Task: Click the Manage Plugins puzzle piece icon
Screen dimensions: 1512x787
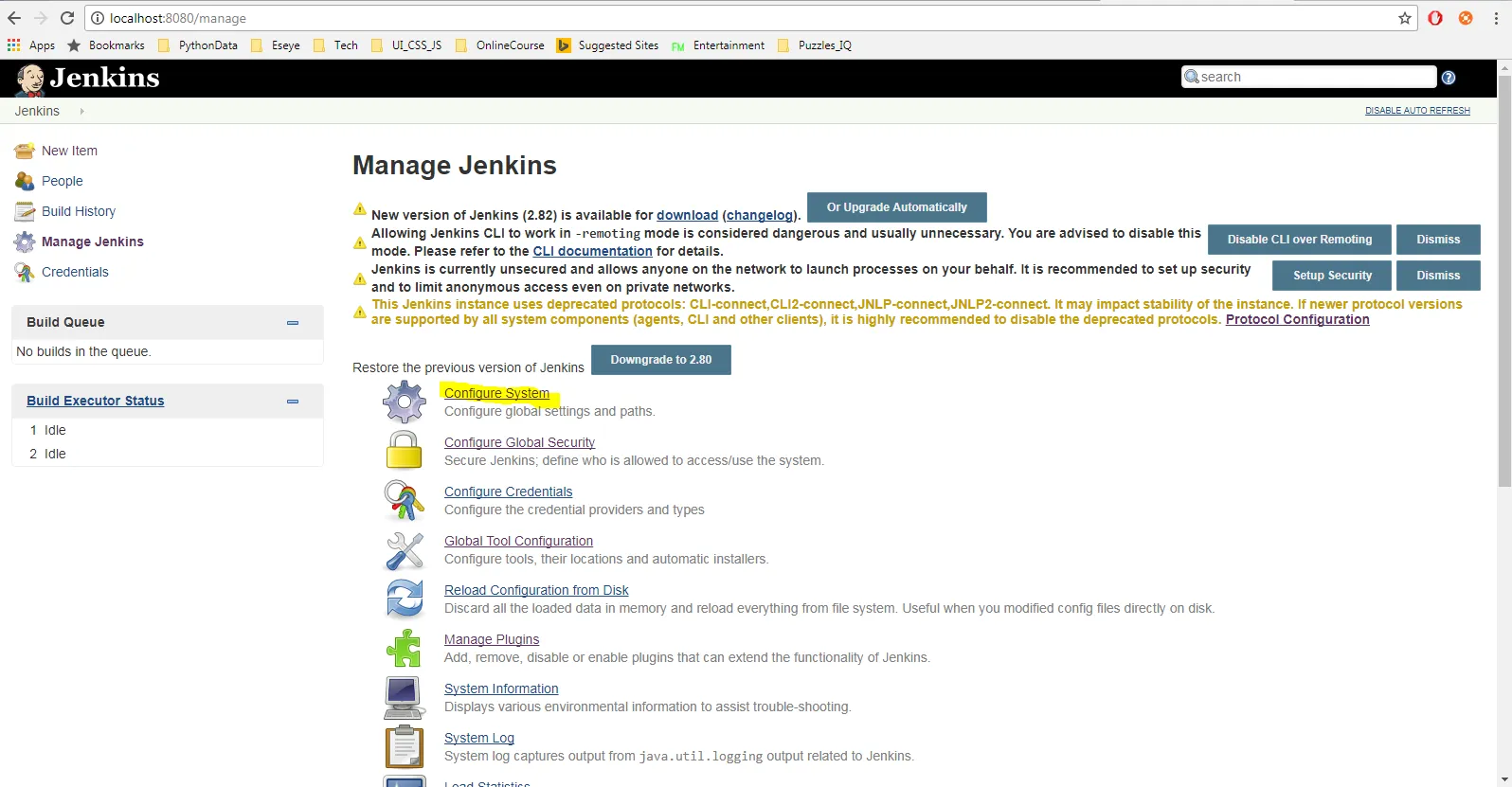Action: (x=405, y=648)
